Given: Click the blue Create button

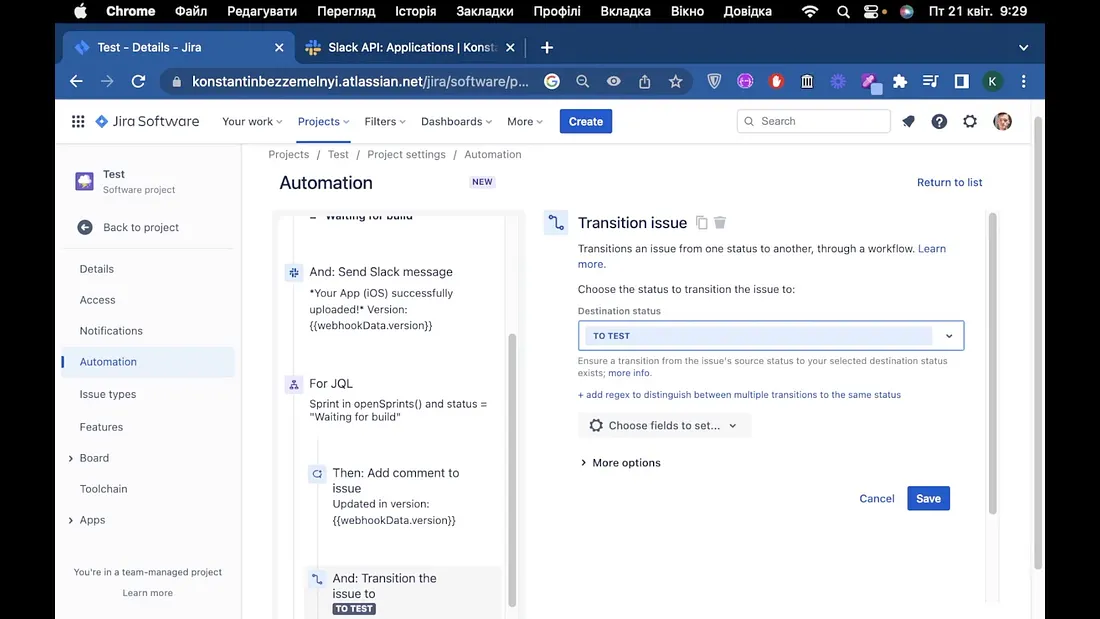Looking at the screenshot, I should [586, 121].
